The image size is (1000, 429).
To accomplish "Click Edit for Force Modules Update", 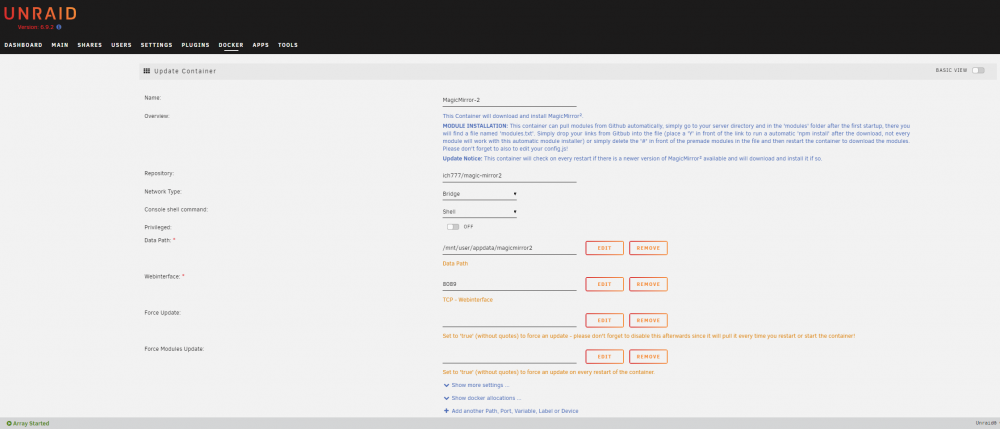I will click(x=605, y=357).
